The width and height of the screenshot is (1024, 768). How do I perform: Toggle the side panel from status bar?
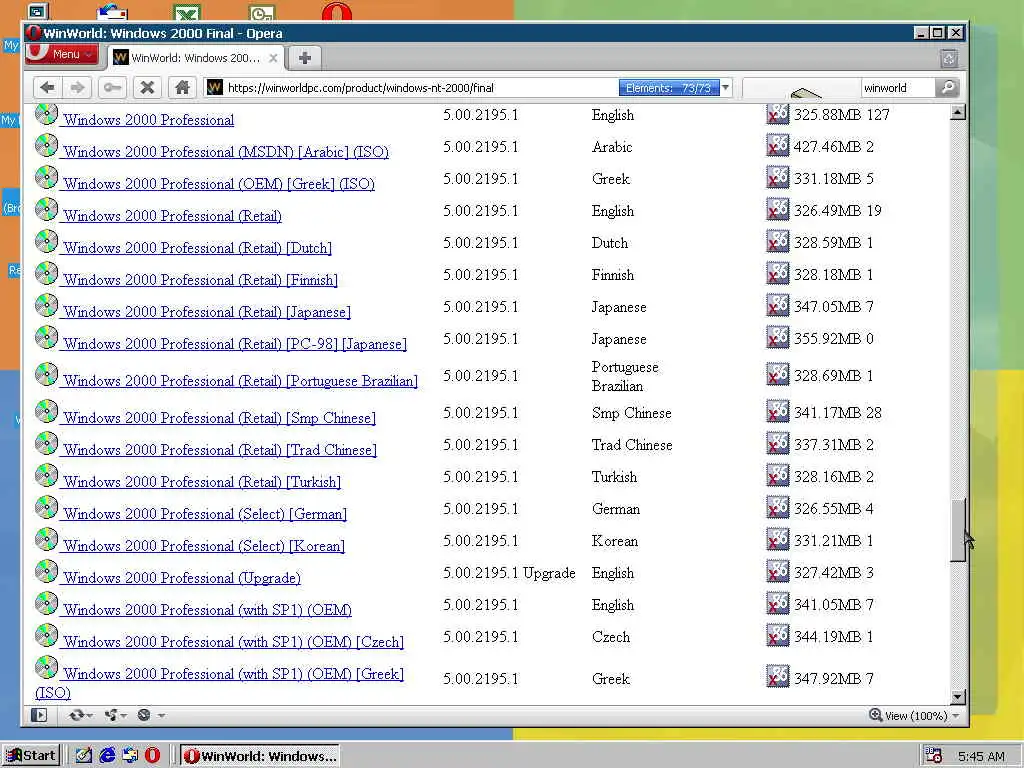point(39,715)
